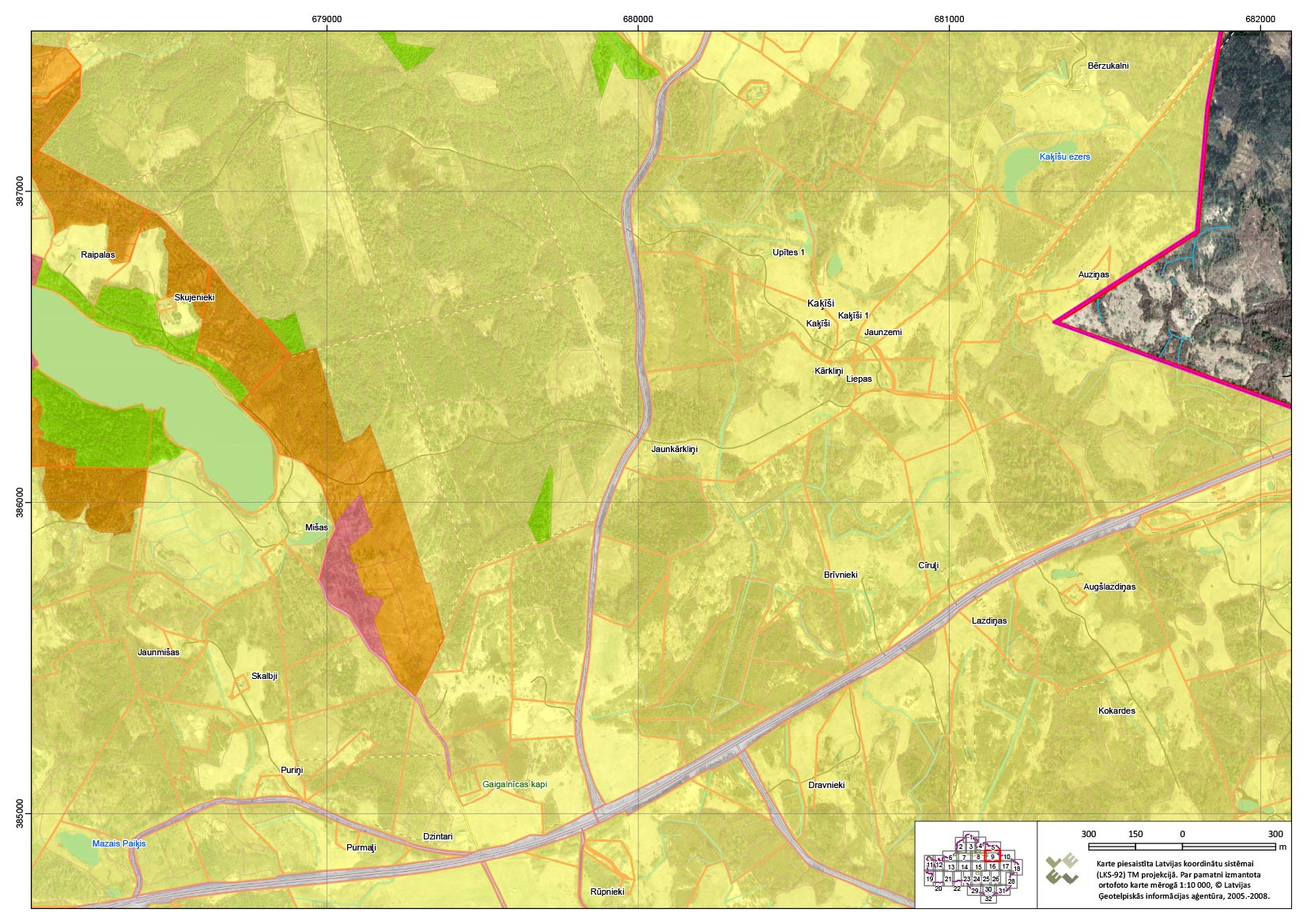Click the scale bar zero mark
This screenshot has width=1307, height=924.
[1182, 834]
